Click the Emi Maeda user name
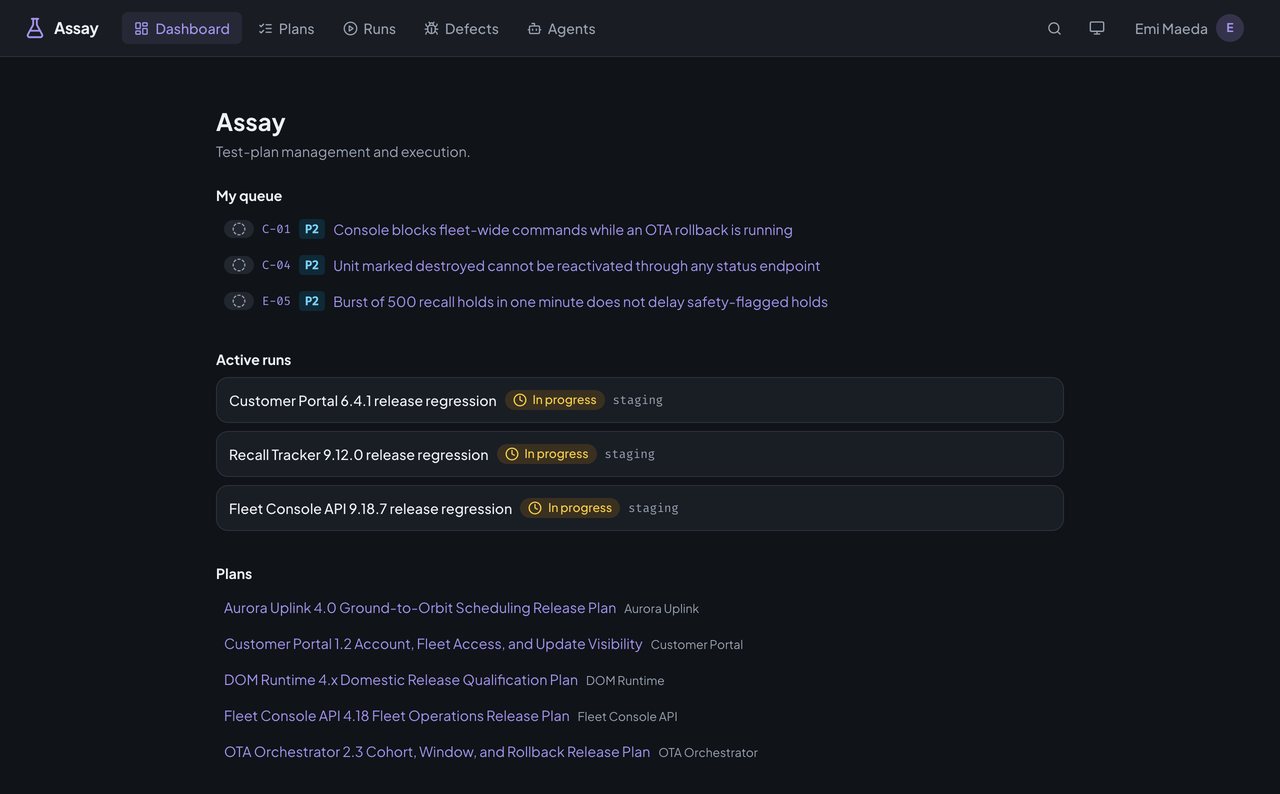This screenshot has width=1280, height=794. coord(1171,28)
